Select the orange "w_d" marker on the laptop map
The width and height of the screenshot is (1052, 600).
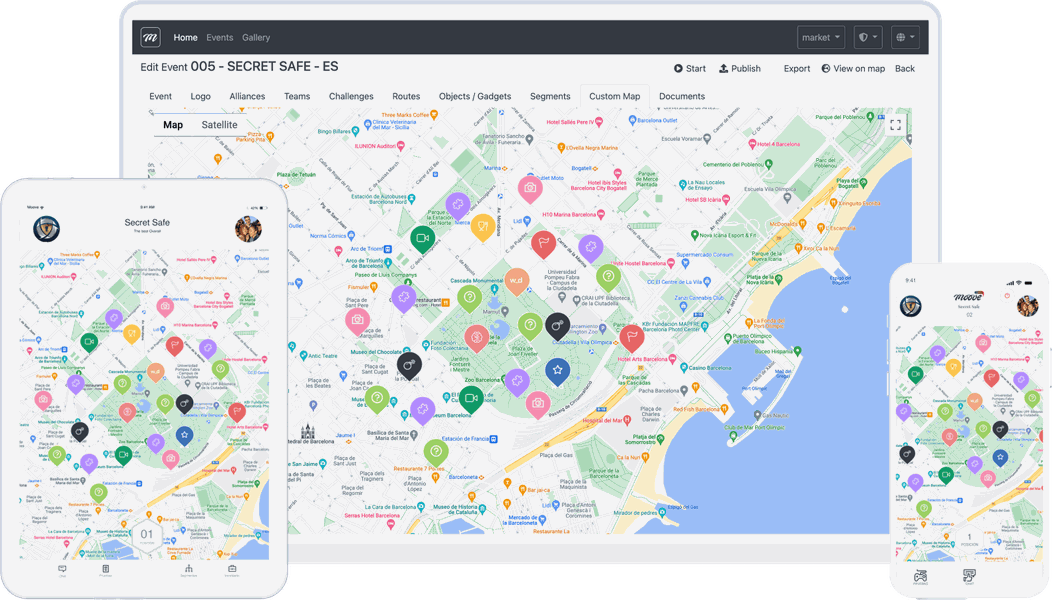(516, 281)
